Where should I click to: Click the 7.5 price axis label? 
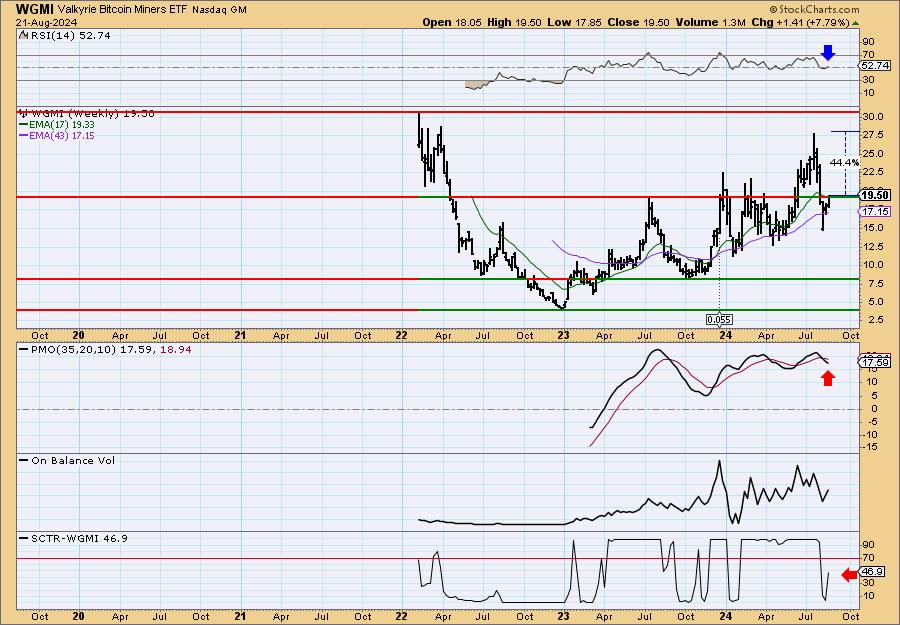[x=875, y=284]
